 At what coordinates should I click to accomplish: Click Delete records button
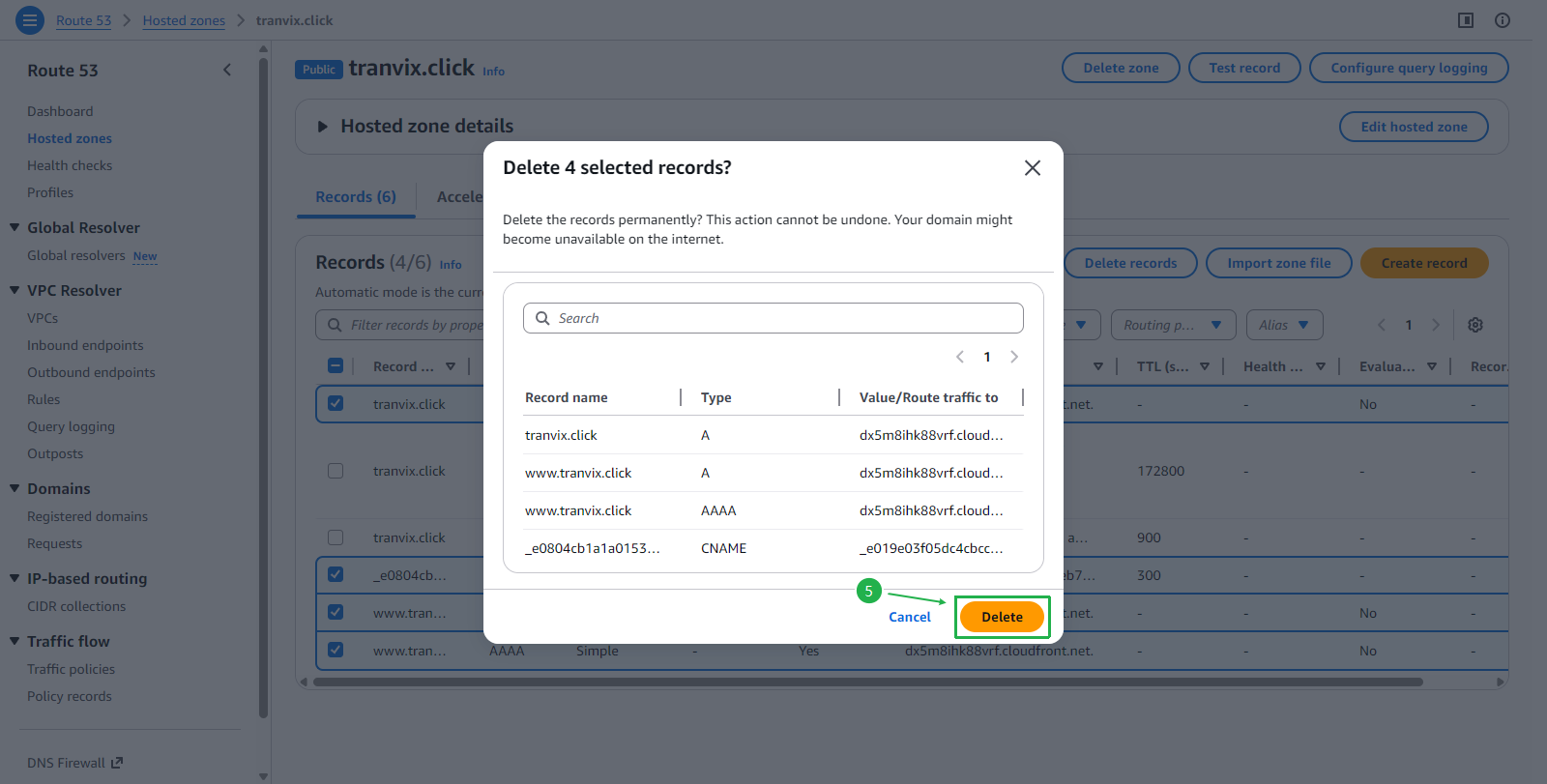click(1130, 263)
